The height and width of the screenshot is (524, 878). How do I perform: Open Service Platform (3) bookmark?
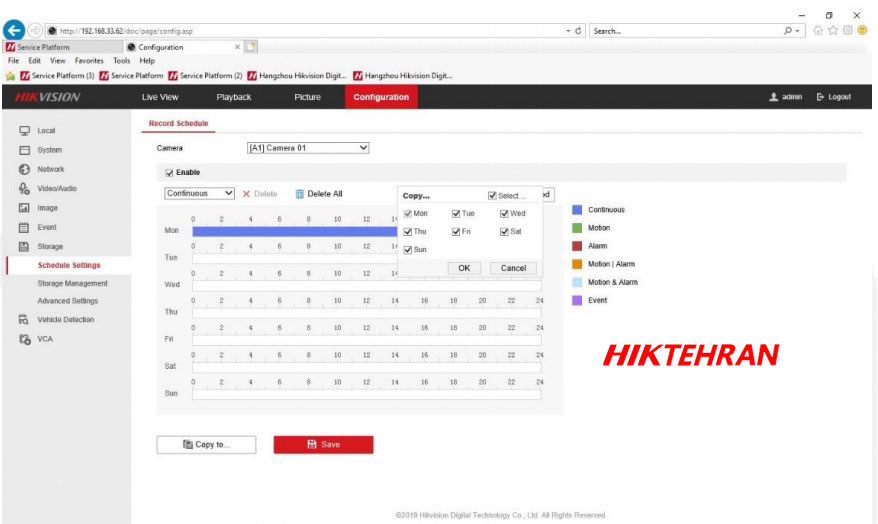click(x=57, y=76)
